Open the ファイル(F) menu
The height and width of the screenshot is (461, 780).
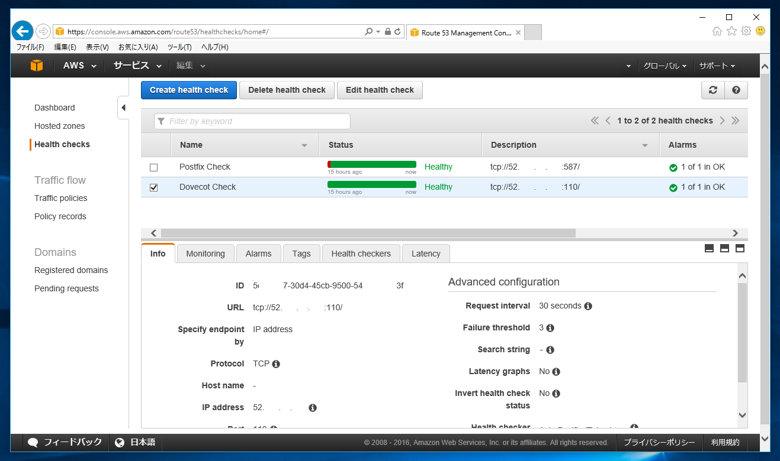[x=30, y=47]
